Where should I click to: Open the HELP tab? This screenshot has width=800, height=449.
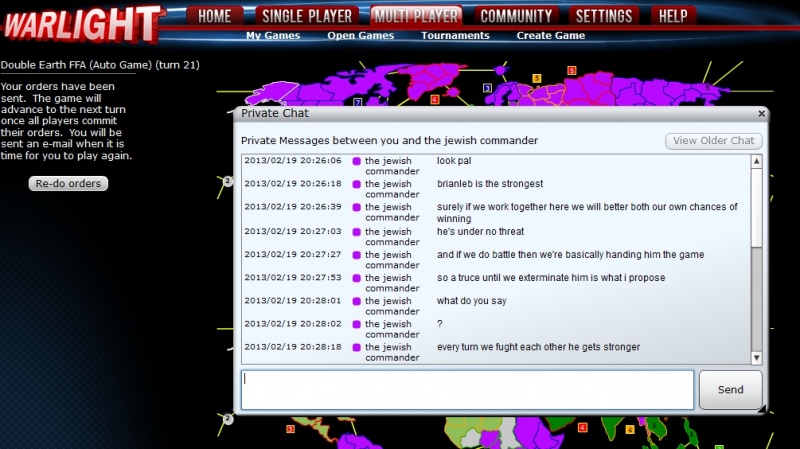(x=673, y=16)
